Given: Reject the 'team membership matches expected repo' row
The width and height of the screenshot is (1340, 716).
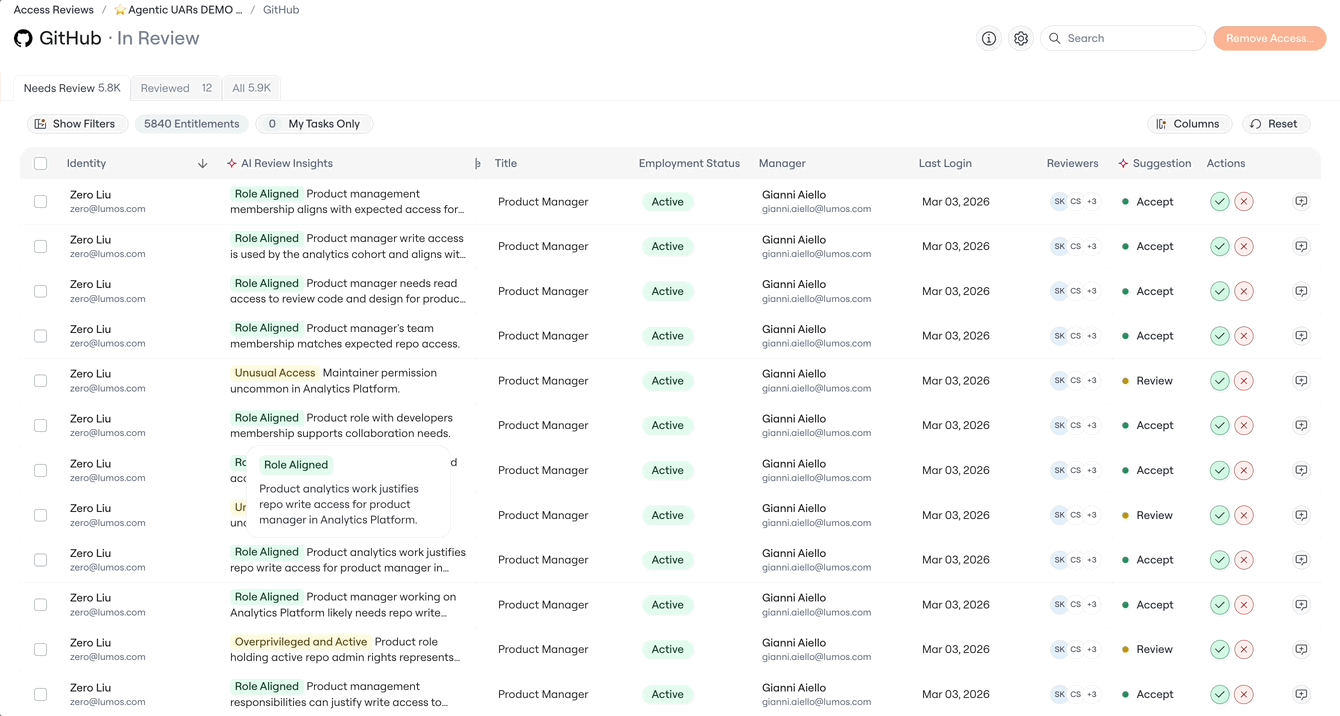Looking at the screenshot, I should click(x=1244, y=336).
